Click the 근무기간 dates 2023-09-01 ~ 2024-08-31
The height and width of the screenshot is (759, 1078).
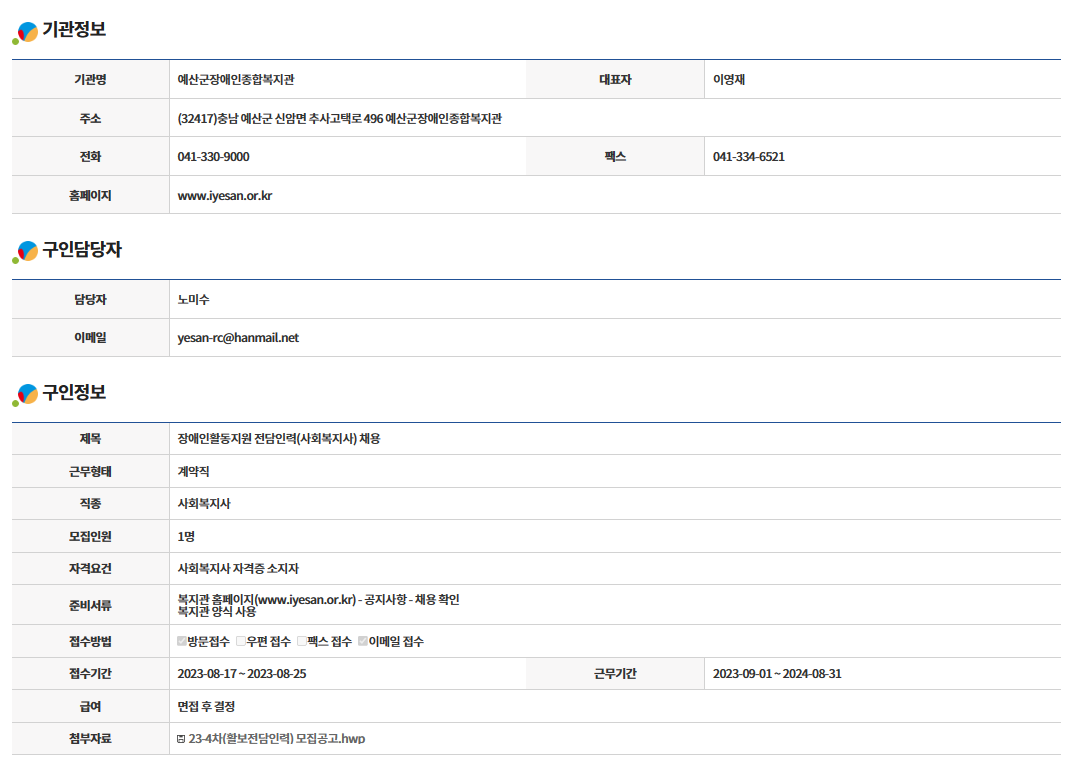(x=776, y=674)
